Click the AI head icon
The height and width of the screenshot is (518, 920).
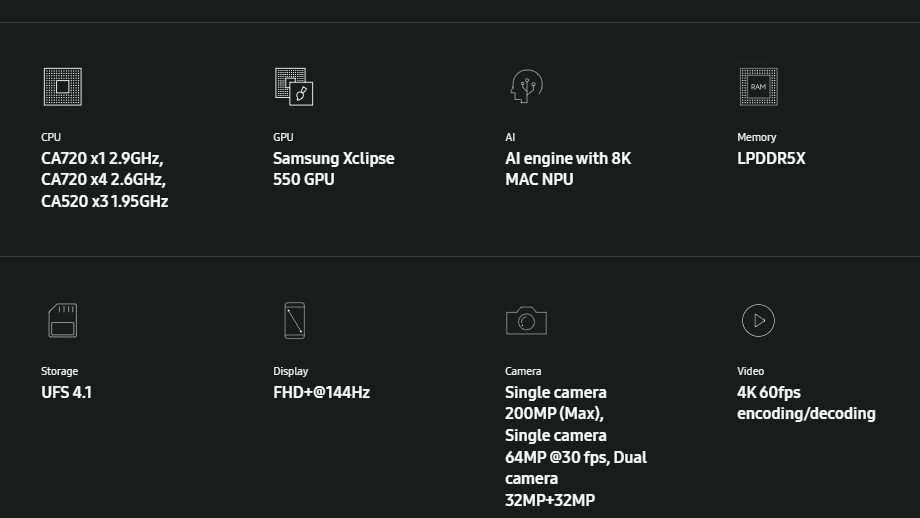point(525,87)
